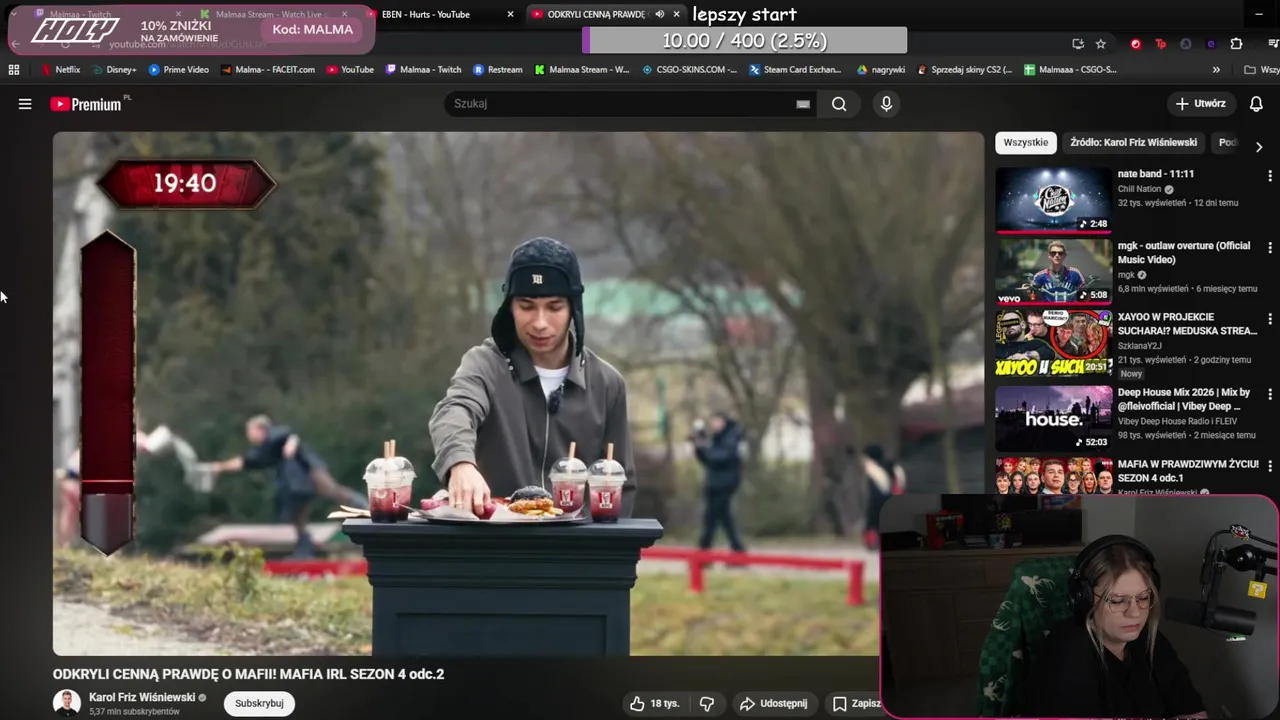Image resolution: width=1280 pixels, height=720 pixels.
Task: Click the Udostępnij share button
Action: pos(773,704)
